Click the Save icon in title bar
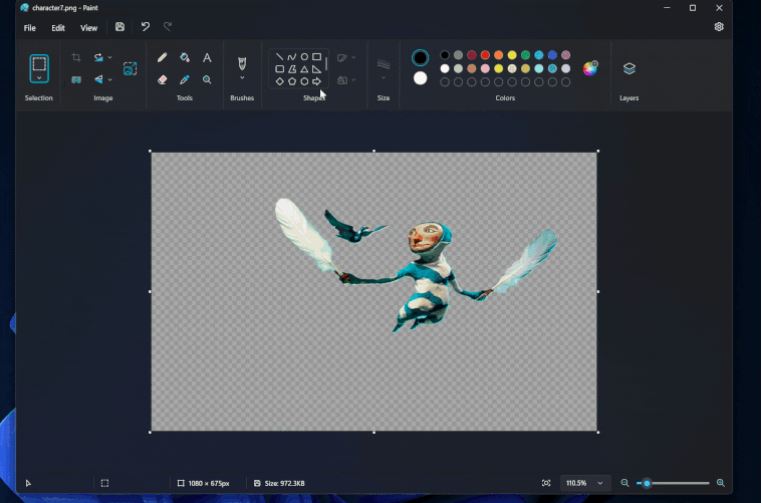762x503 pixels. coord(120,27)
